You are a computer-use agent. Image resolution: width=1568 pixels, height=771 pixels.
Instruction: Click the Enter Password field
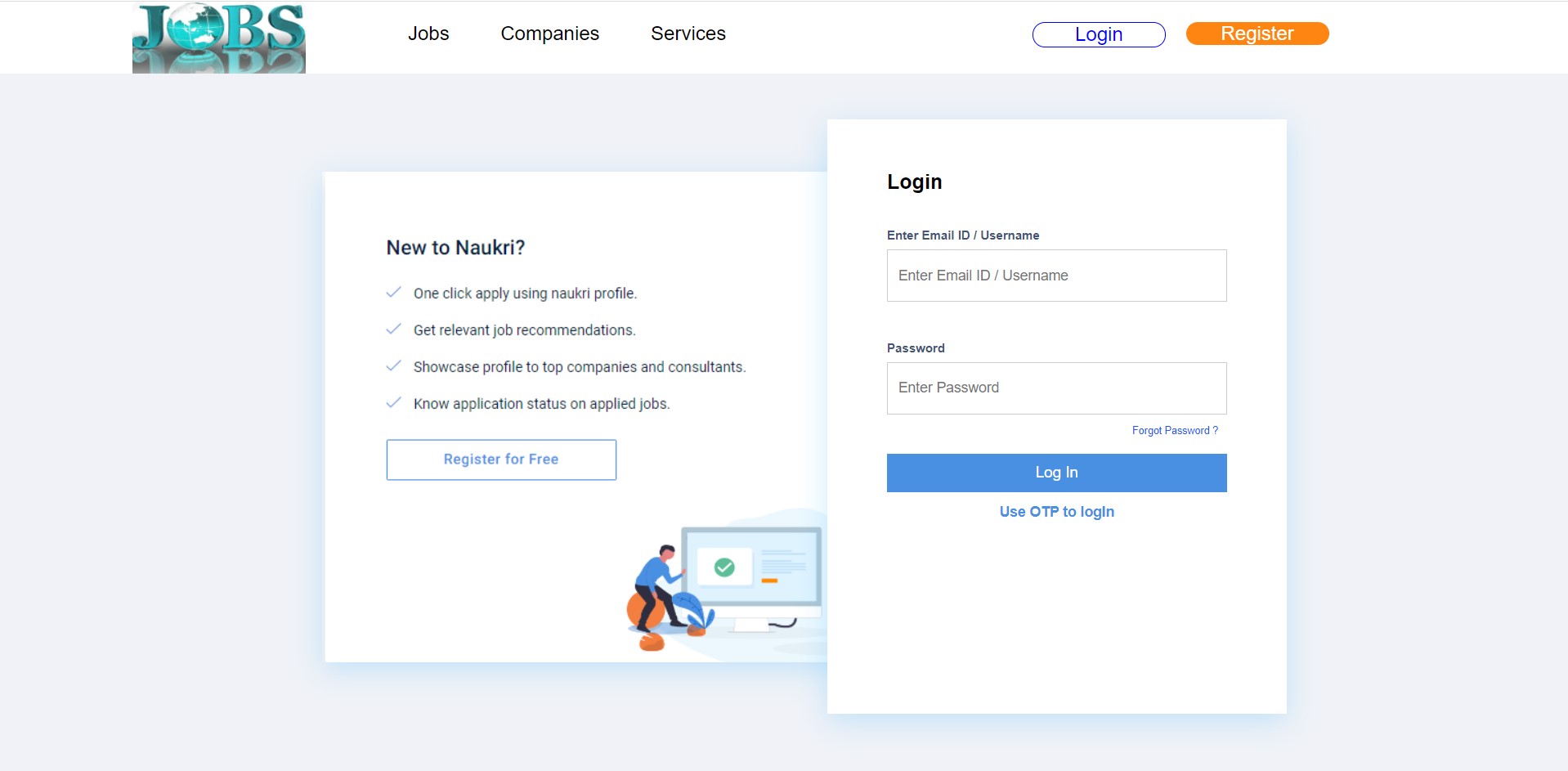tap(1056, 388)
